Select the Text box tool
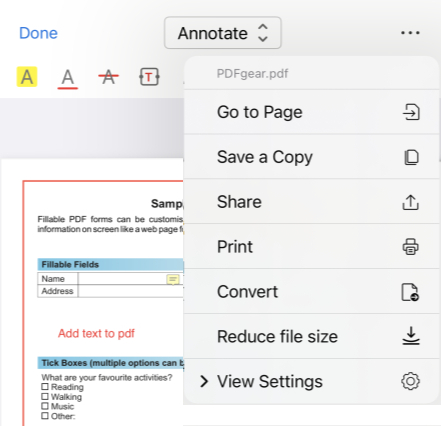This screenshot has width=441, height=426. coord(149,77)
